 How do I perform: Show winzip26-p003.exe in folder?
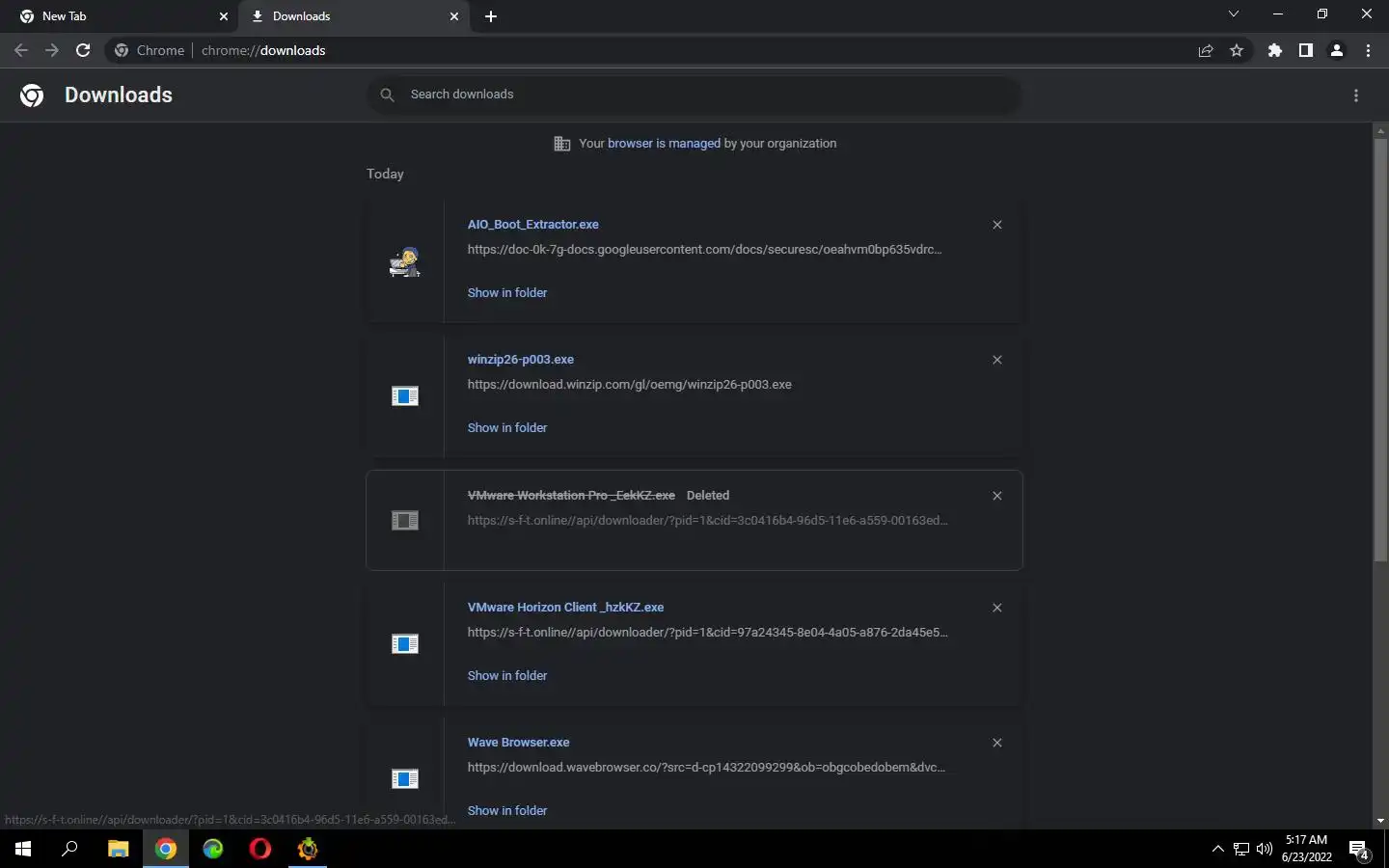click(x=507, y=428)
